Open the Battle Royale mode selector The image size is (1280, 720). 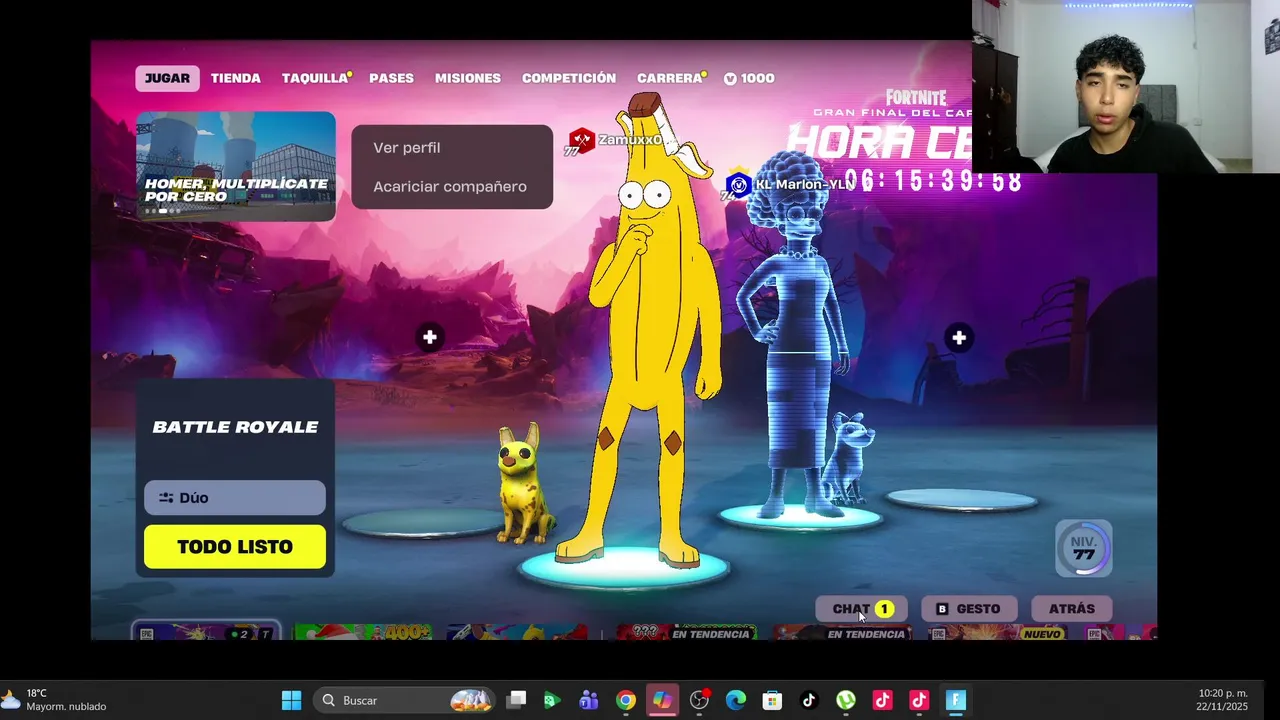pyautogui.click(x=235, y=427)
